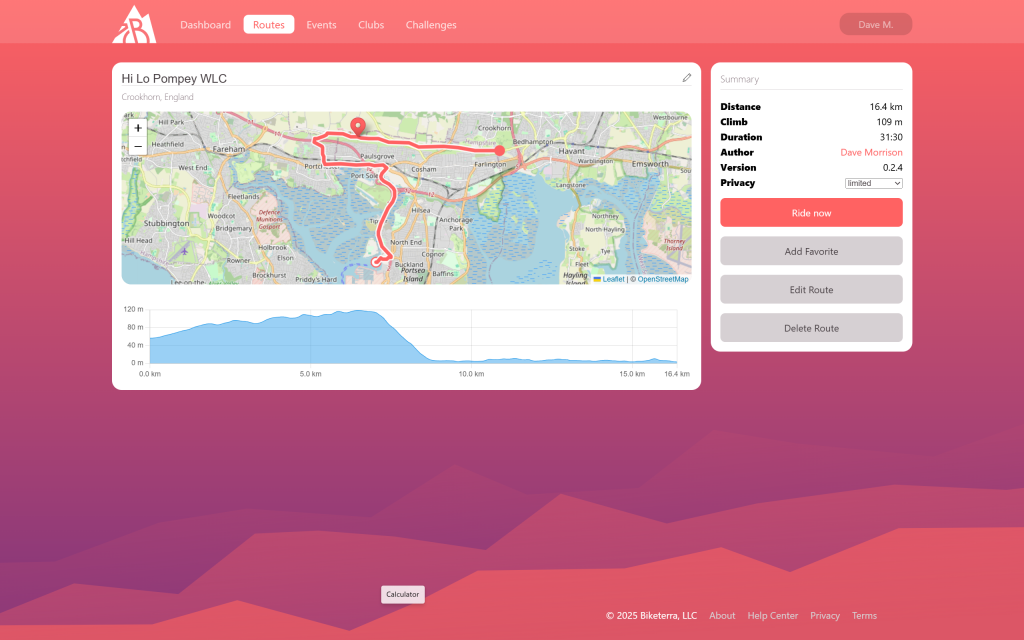Screen dimensions: 1024x640
Task: Open the Privacy limited dropdown
Action: coord(873,184)
